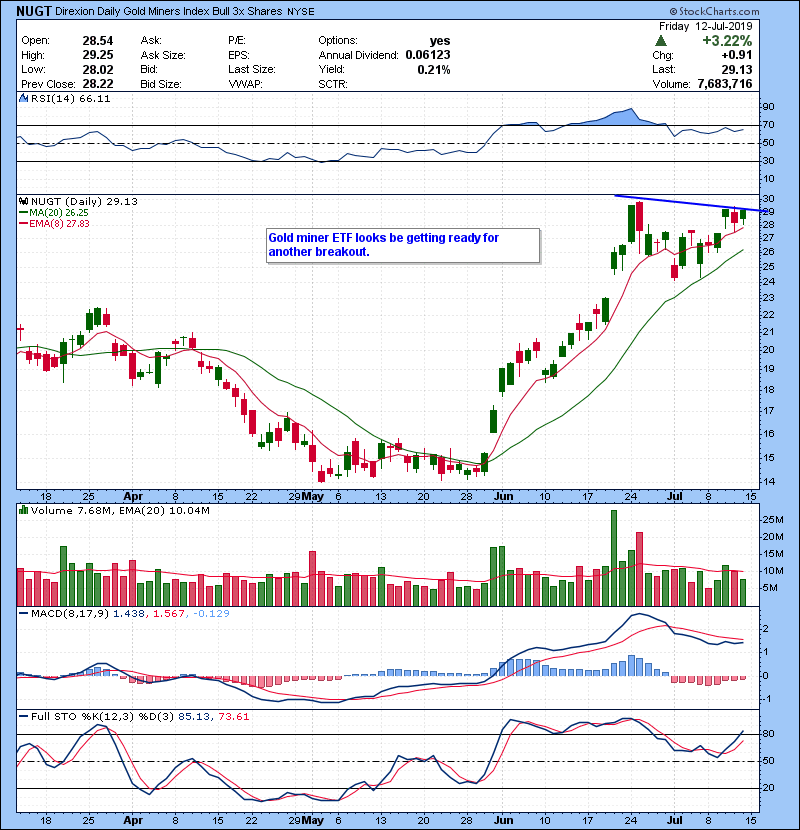Screen dimensions: 800x830
Task: Click the Prev Close value 28.22
Action: pyautogui.click(x=98, y=84)
